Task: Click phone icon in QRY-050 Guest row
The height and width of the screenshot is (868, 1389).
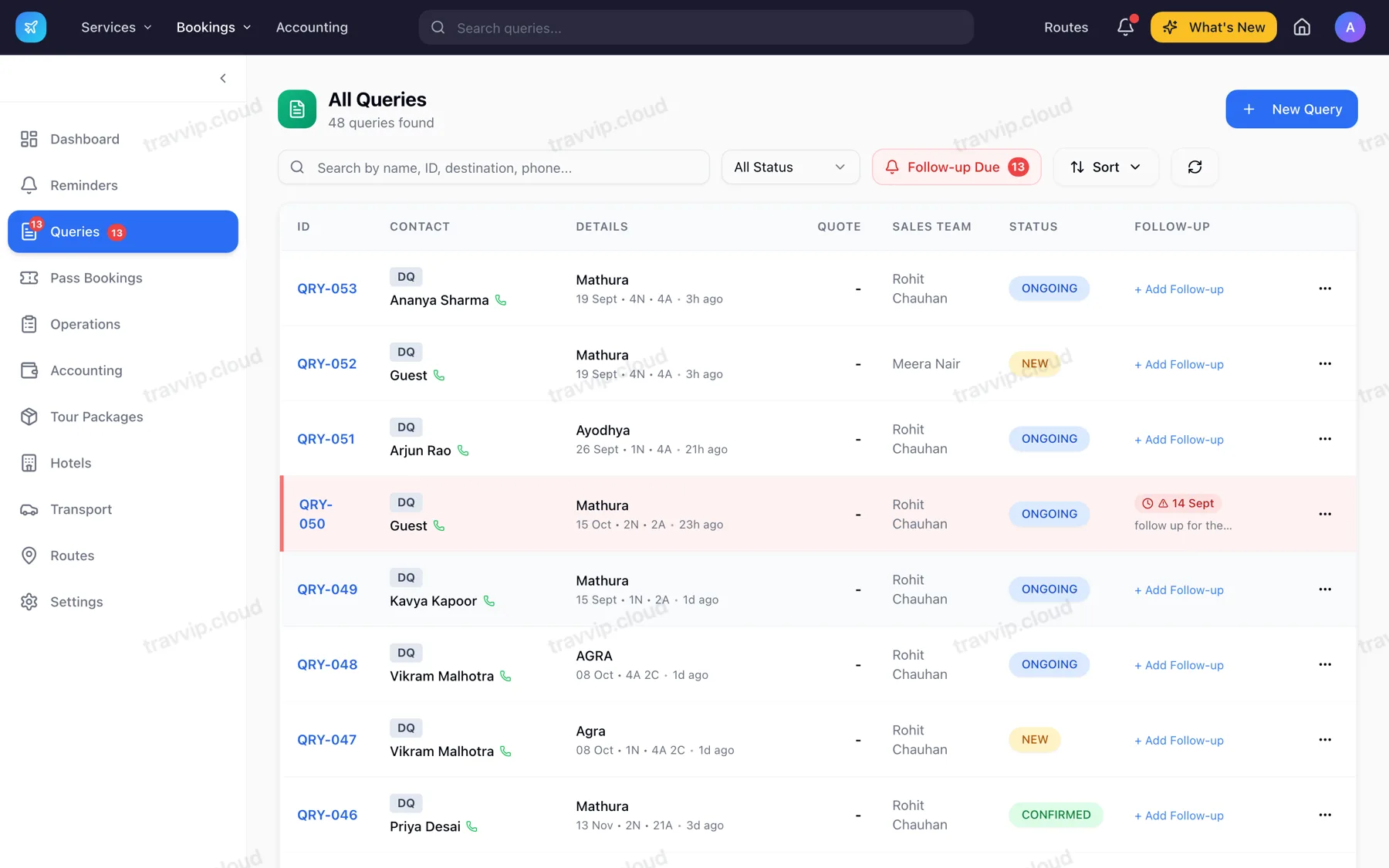Action: (439, 525)
